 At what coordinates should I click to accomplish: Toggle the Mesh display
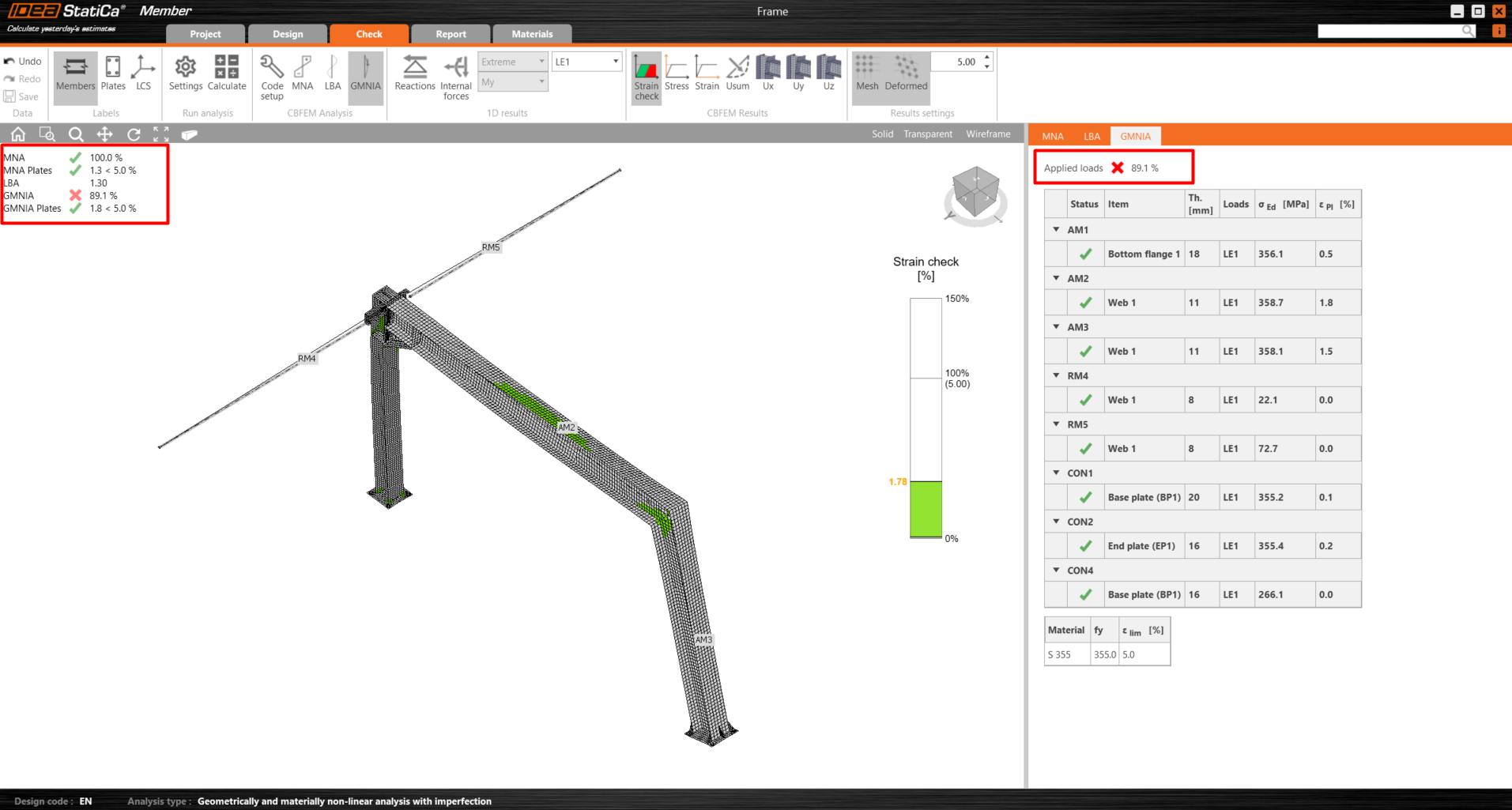click(867, 73)
